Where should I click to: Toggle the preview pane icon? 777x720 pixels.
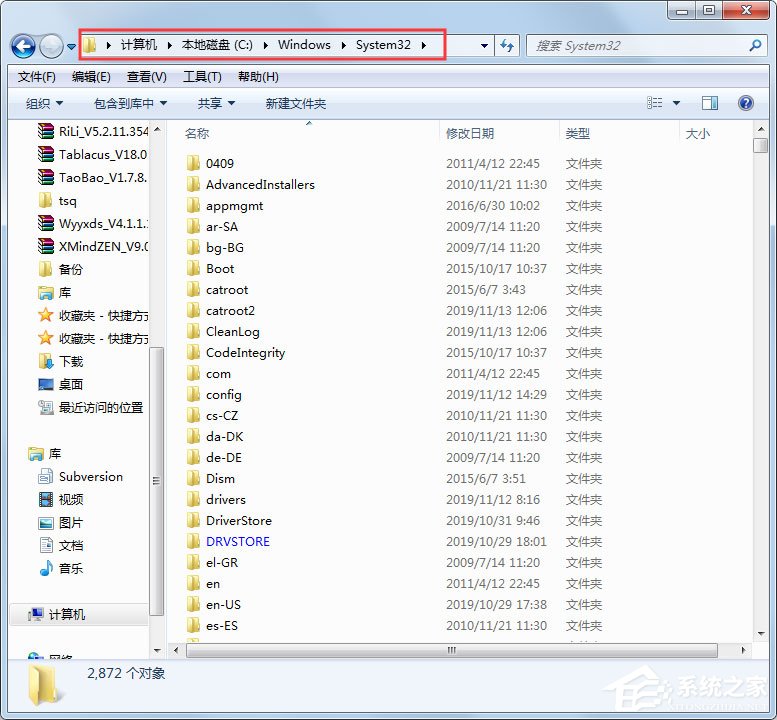[710, 103]
